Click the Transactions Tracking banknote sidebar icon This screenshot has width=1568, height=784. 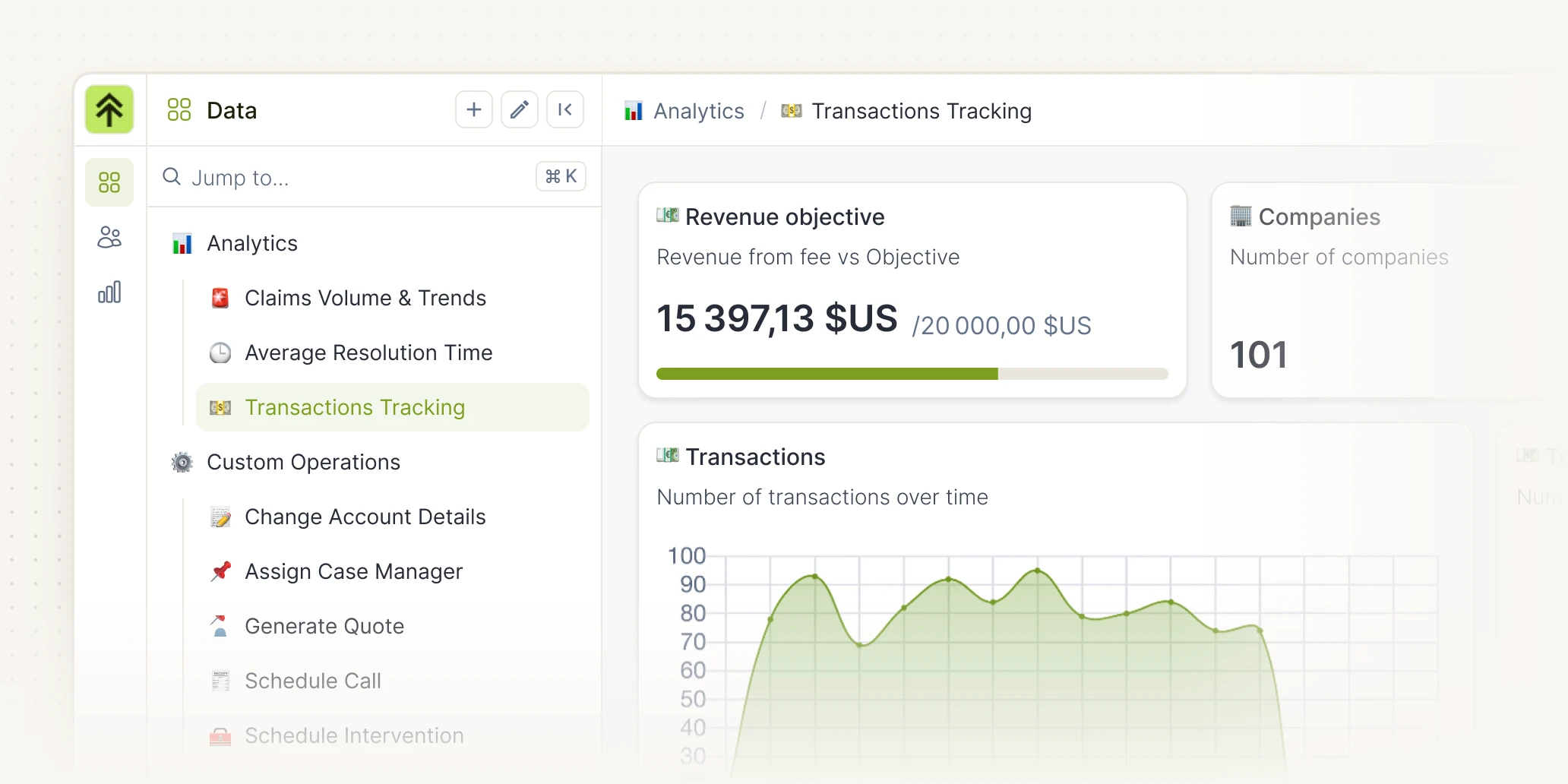click(x=220, y=407)
